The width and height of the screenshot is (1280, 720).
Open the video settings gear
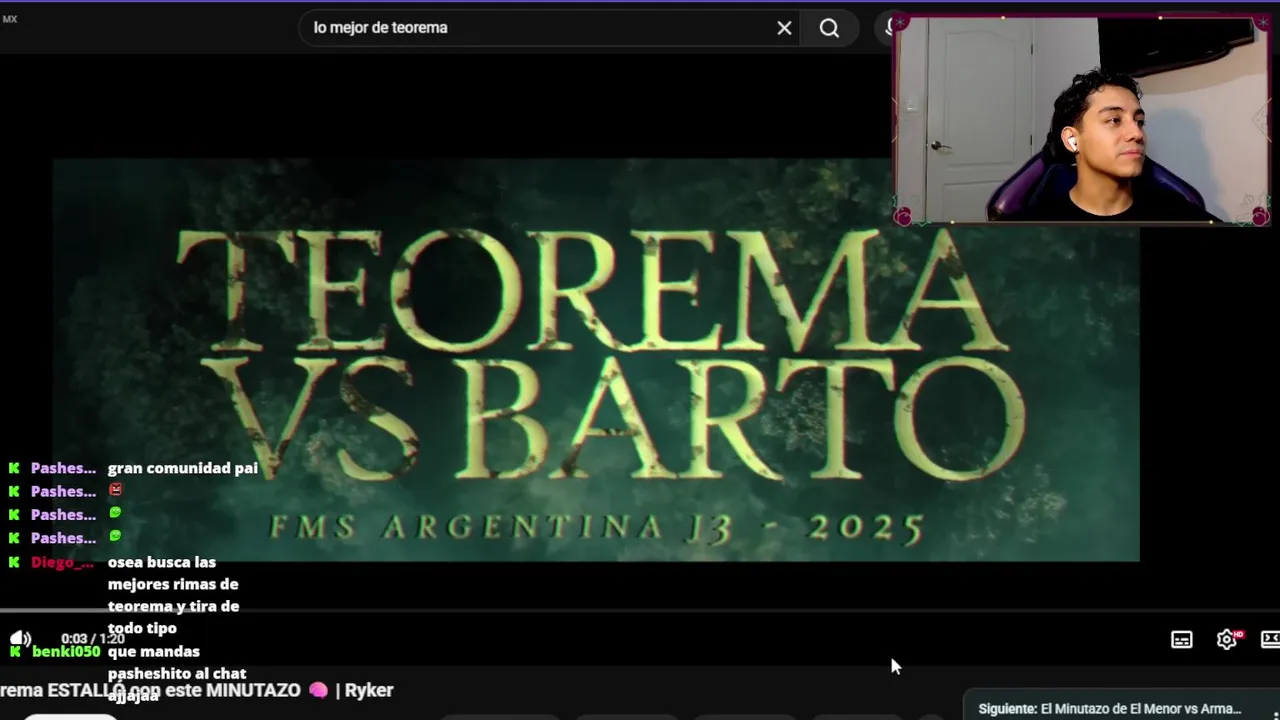click(1227, 639)
